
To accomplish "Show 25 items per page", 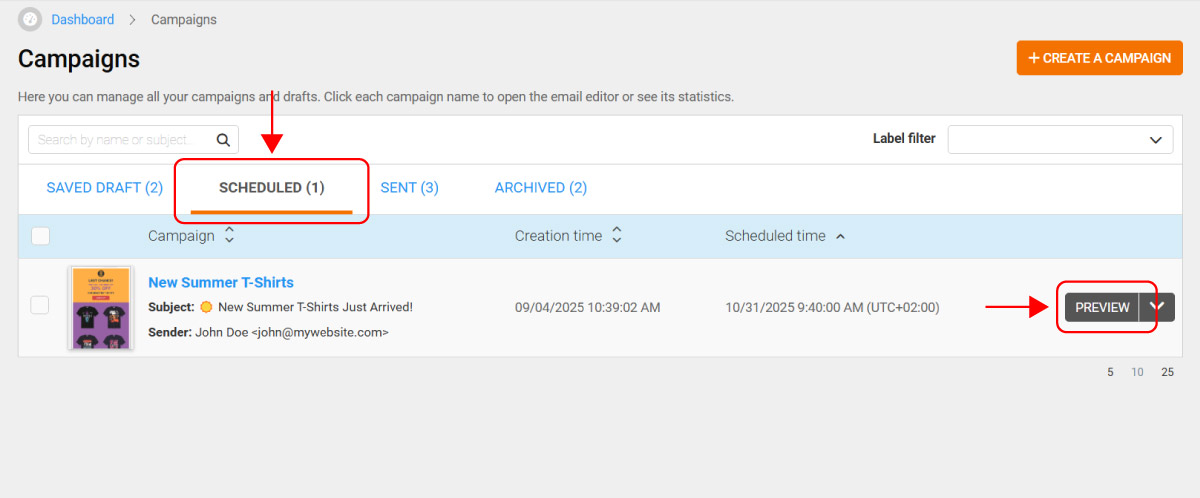I will click(x=1167, y=372).
